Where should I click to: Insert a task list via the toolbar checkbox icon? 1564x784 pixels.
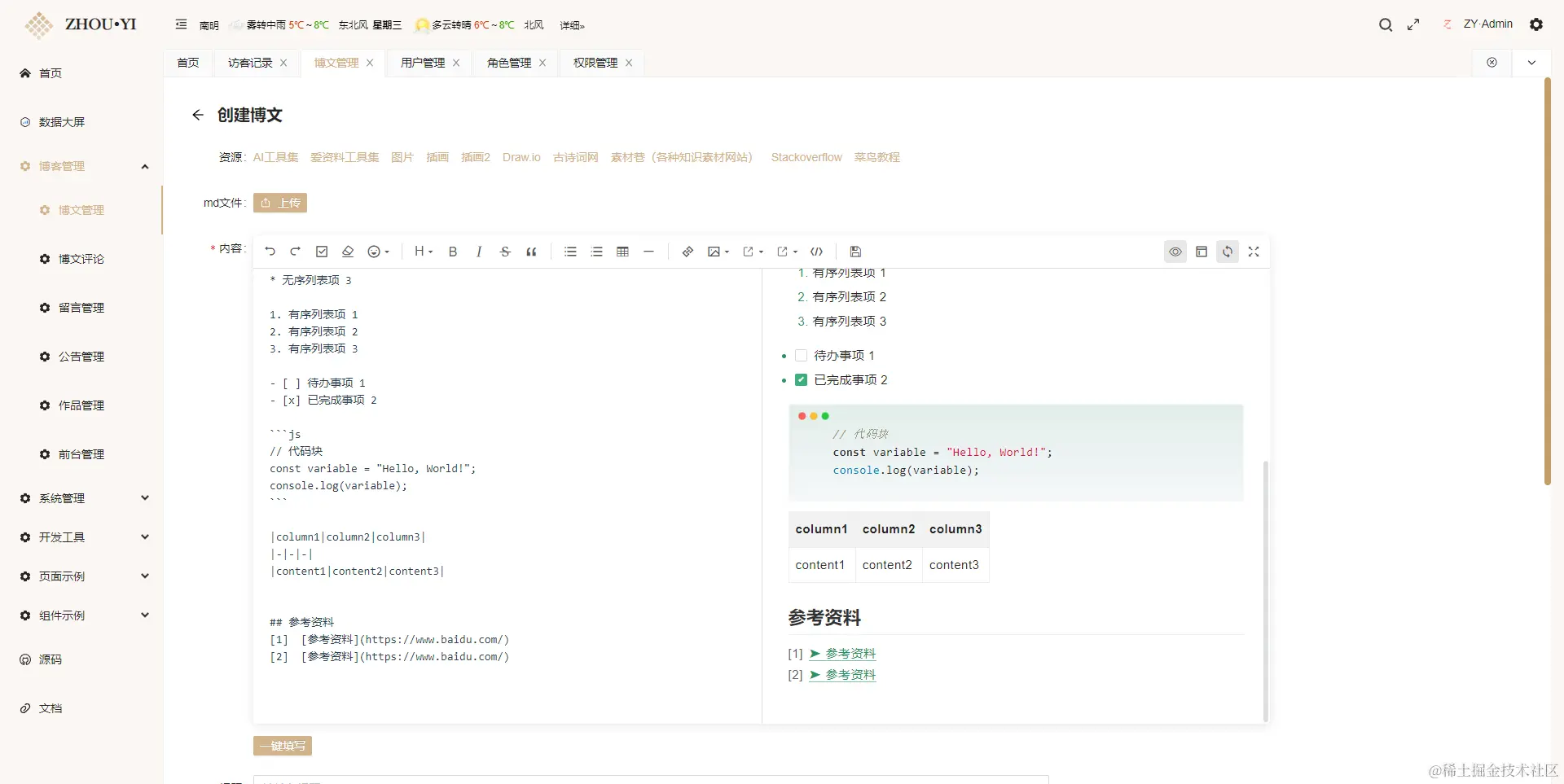coord(322,252)
